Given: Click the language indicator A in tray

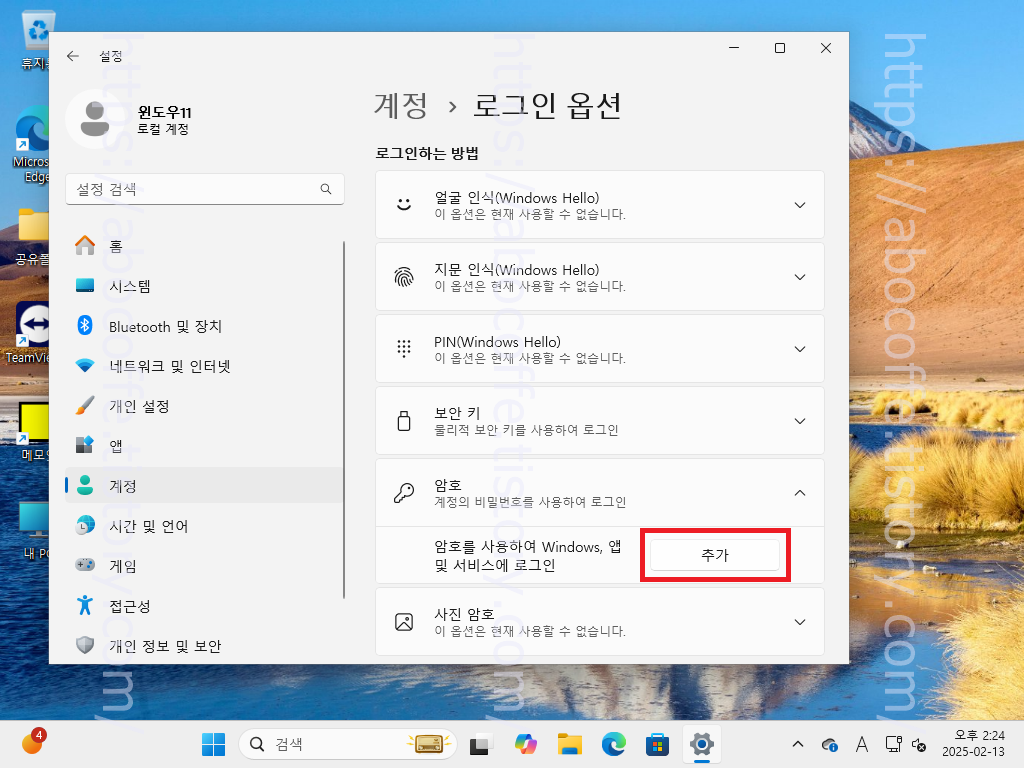Looking at the screenshot, I should [x=862, y=744].
